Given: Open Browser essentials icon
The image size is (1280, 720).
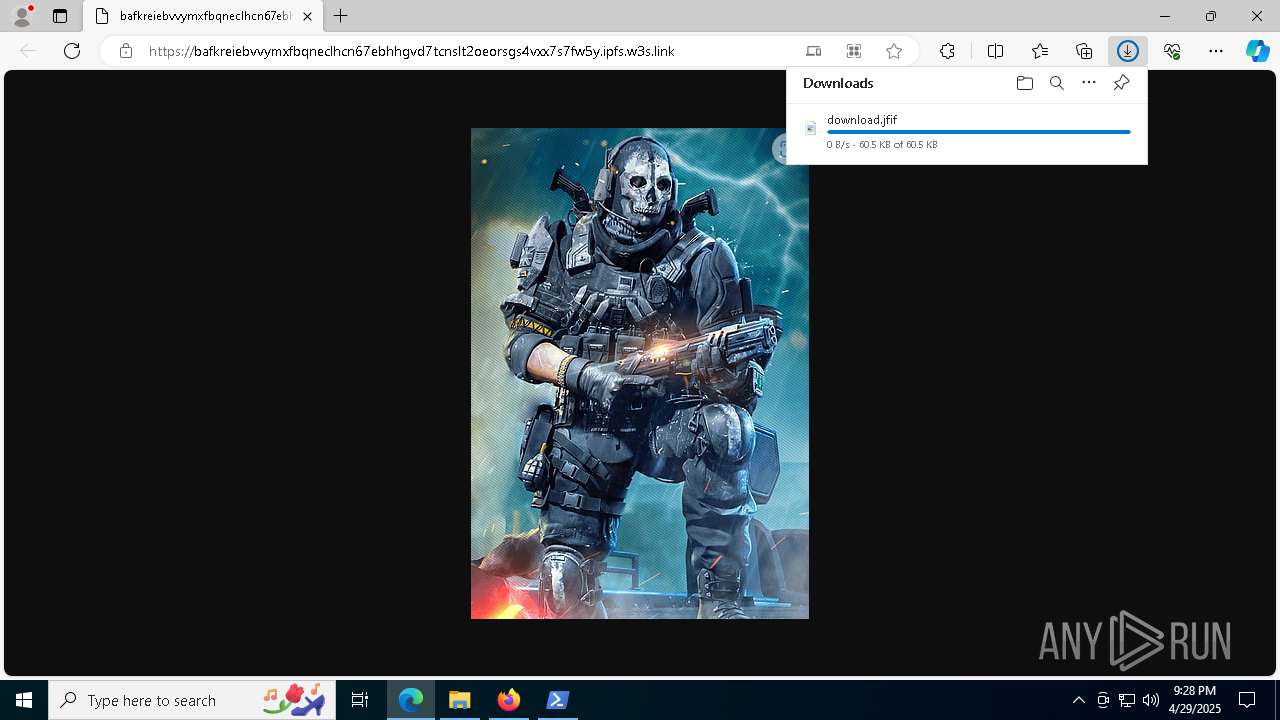Looking at the screenshot, I should pyautogui.click(x=1172, y=51).
